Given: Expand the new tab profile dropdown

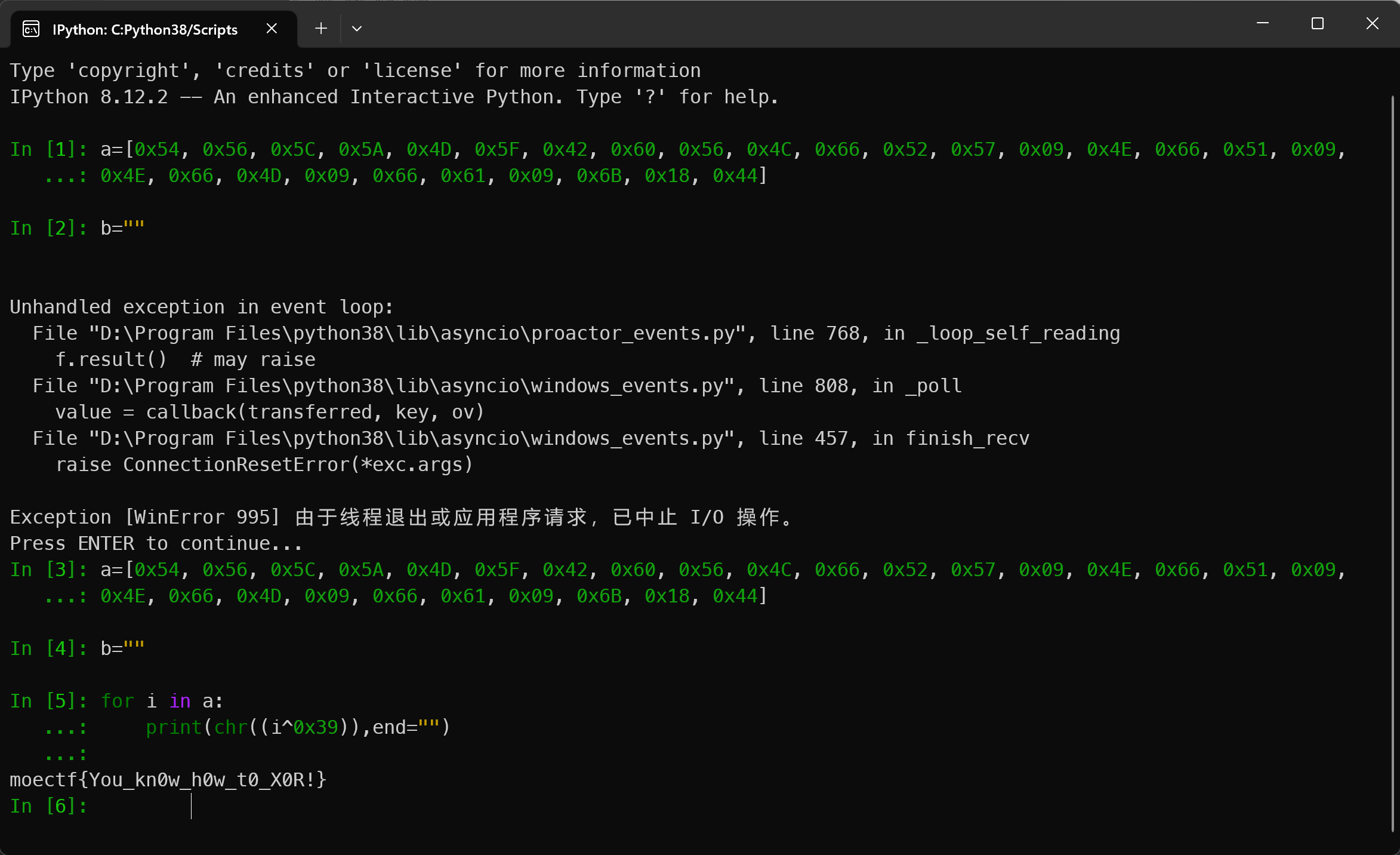Looking at the screenshot, I should (x=357, y=28).
